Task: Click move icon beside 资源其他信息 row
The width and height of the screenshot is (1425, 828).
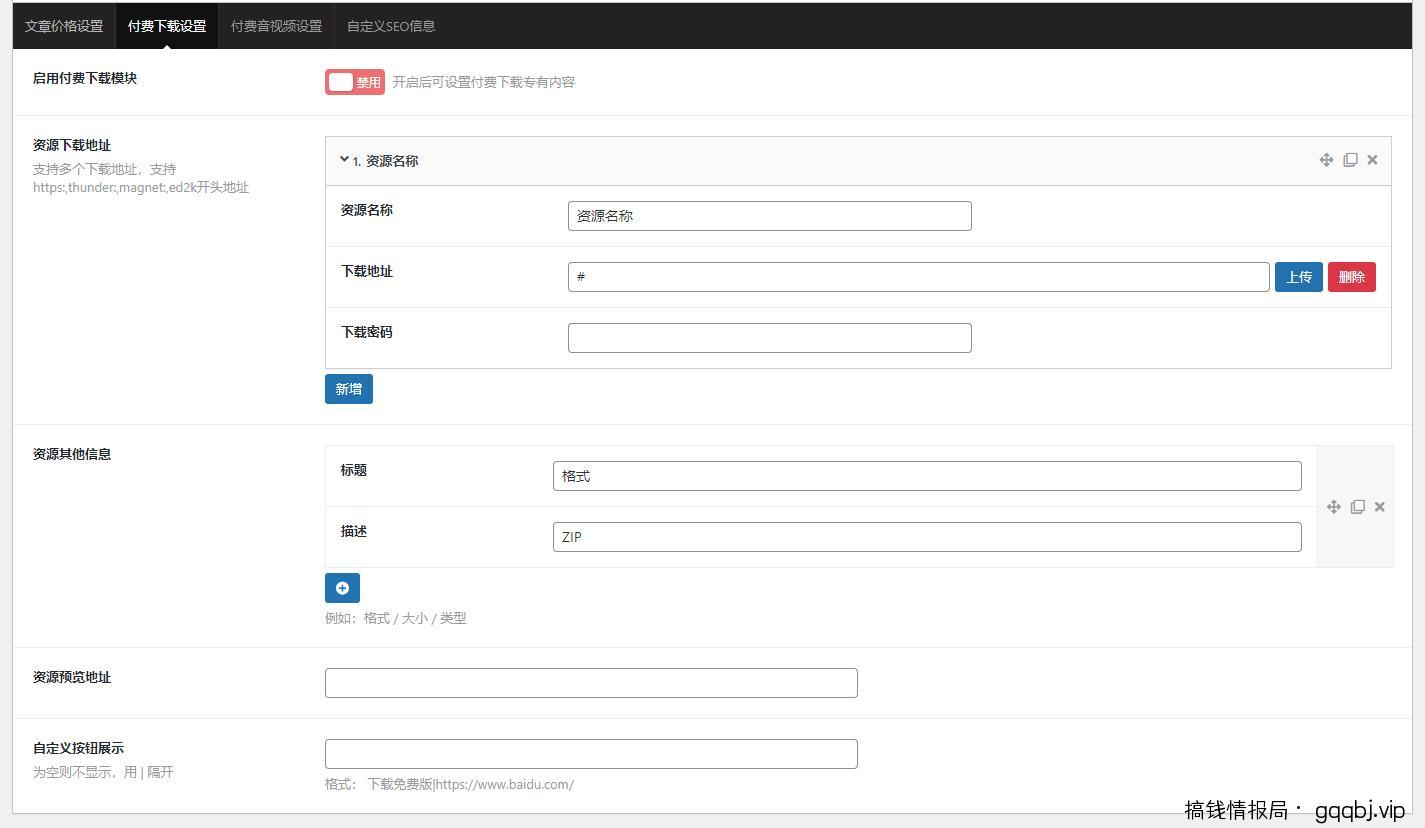Action: click(1333, 507)
